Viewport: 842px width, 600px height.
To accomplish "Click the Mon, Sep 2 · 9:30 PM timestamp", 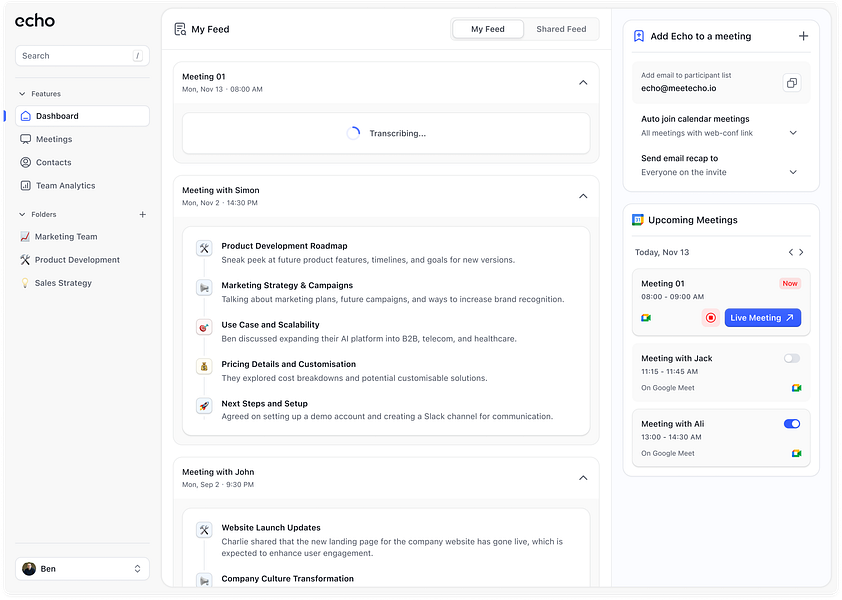I will pos(218,485).
